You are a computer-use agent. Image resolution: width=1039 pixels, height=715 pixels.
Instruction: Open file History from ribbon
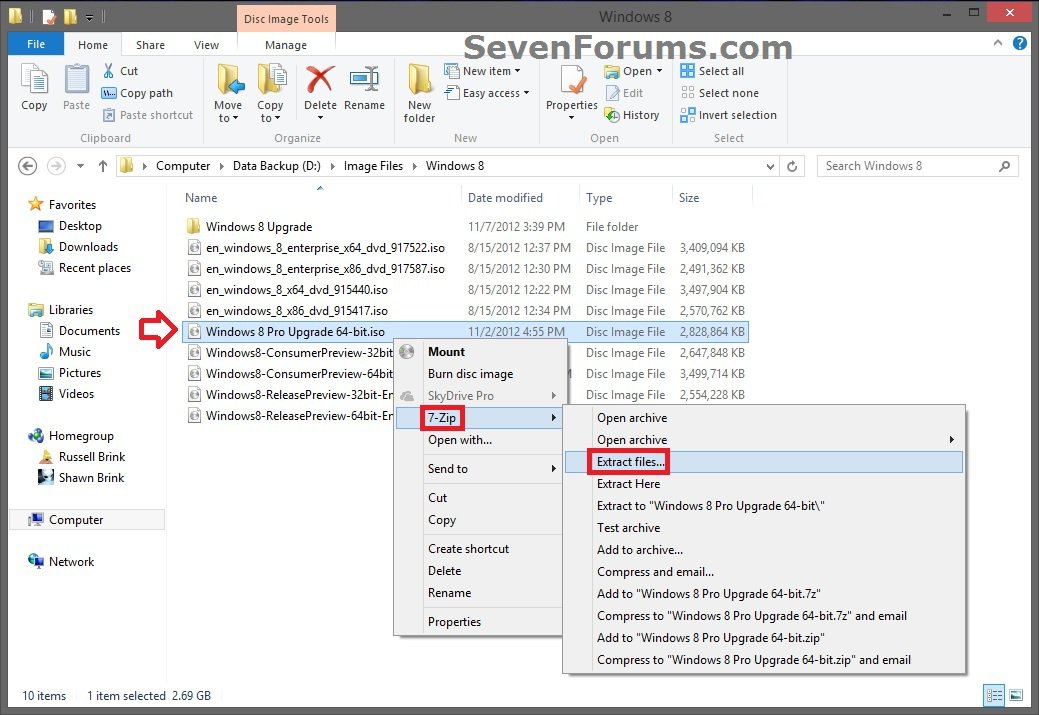coord(631,115)
